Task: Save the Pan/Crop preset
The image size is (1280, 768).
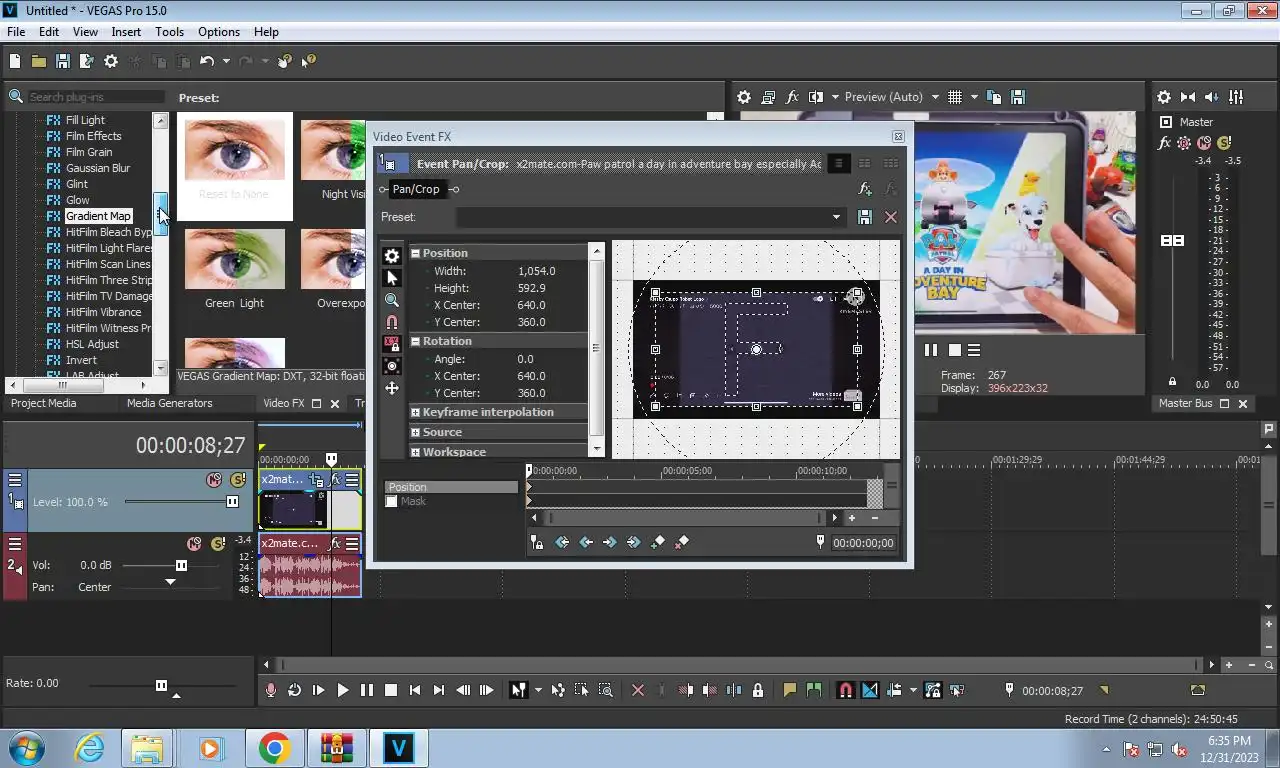Action: [x=865, y=217]
